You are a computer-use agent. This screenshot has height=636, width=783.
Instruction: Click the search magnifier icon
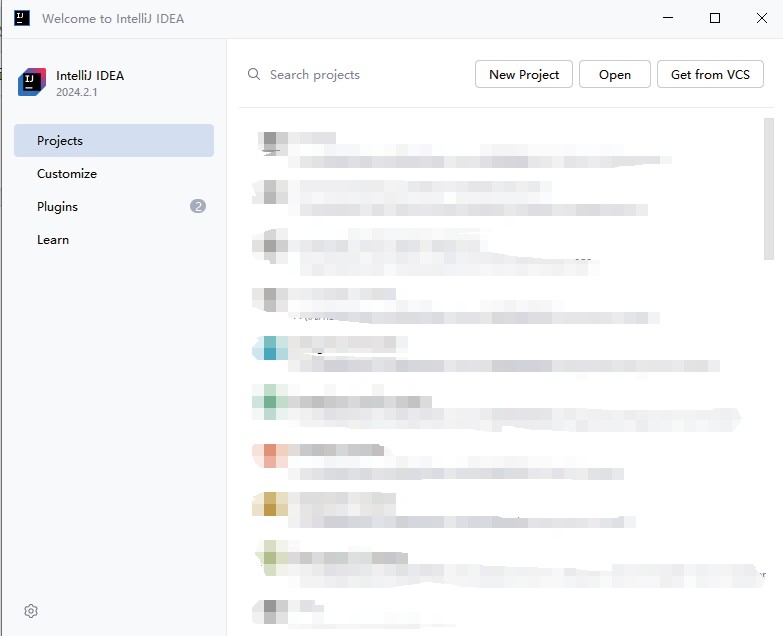pyautogui.click(x=254, y=74)
